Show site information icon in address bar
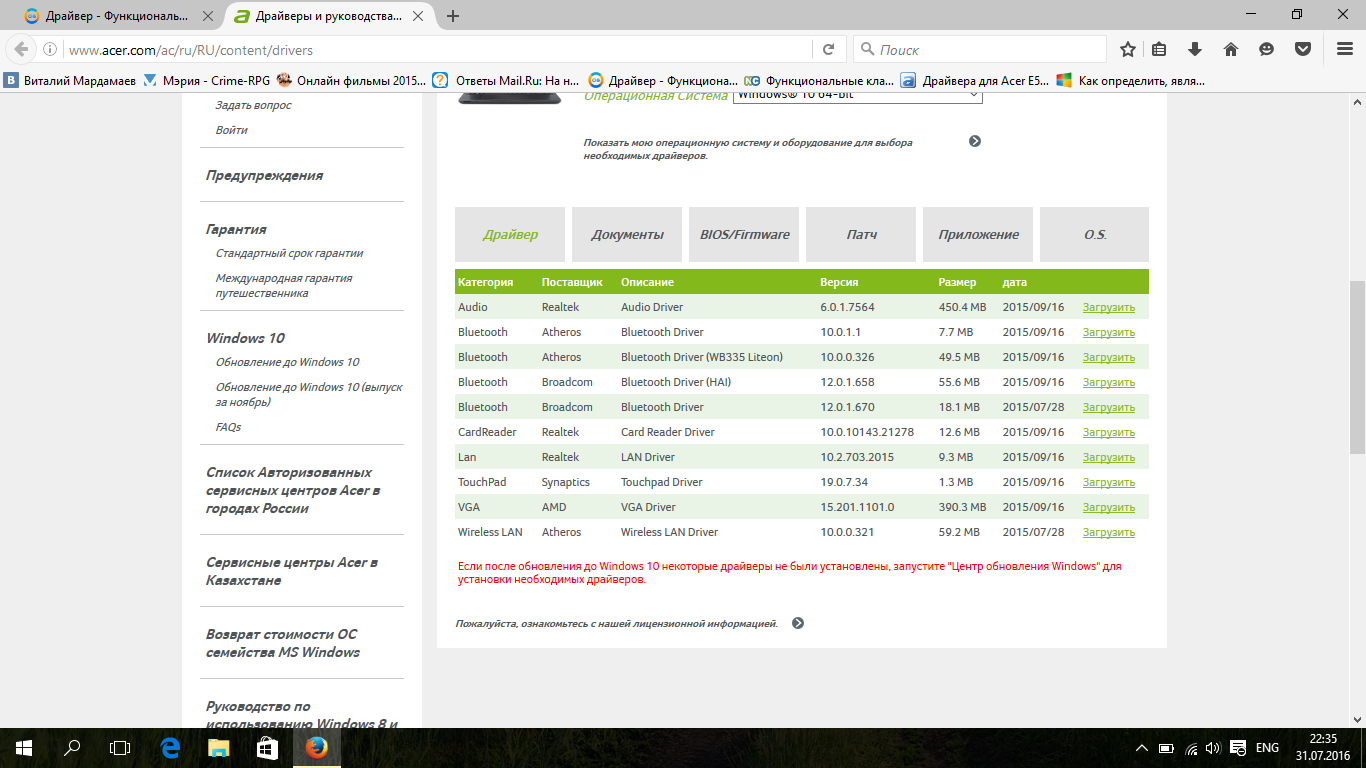The width and height of the screenshot is (1366, 768). coord(50,49)
